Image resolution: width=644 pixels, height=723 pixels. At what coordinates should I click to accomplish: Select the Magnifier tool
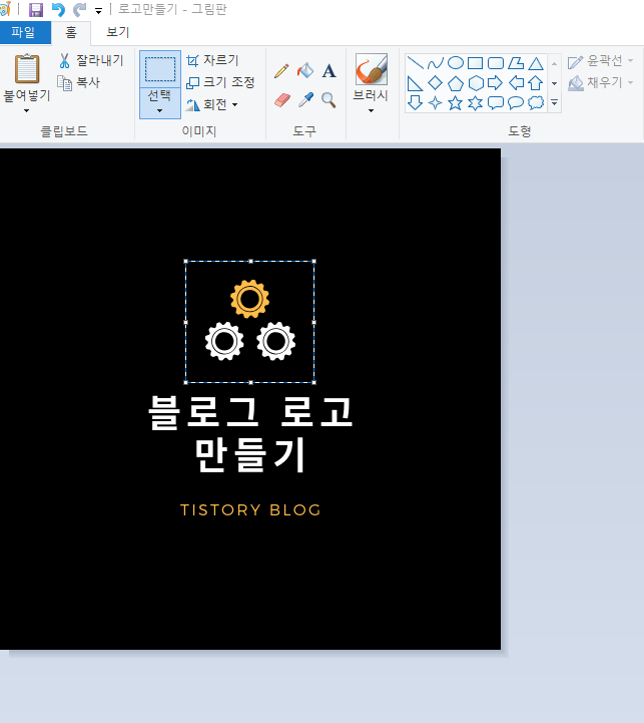[x=329, y=100]
